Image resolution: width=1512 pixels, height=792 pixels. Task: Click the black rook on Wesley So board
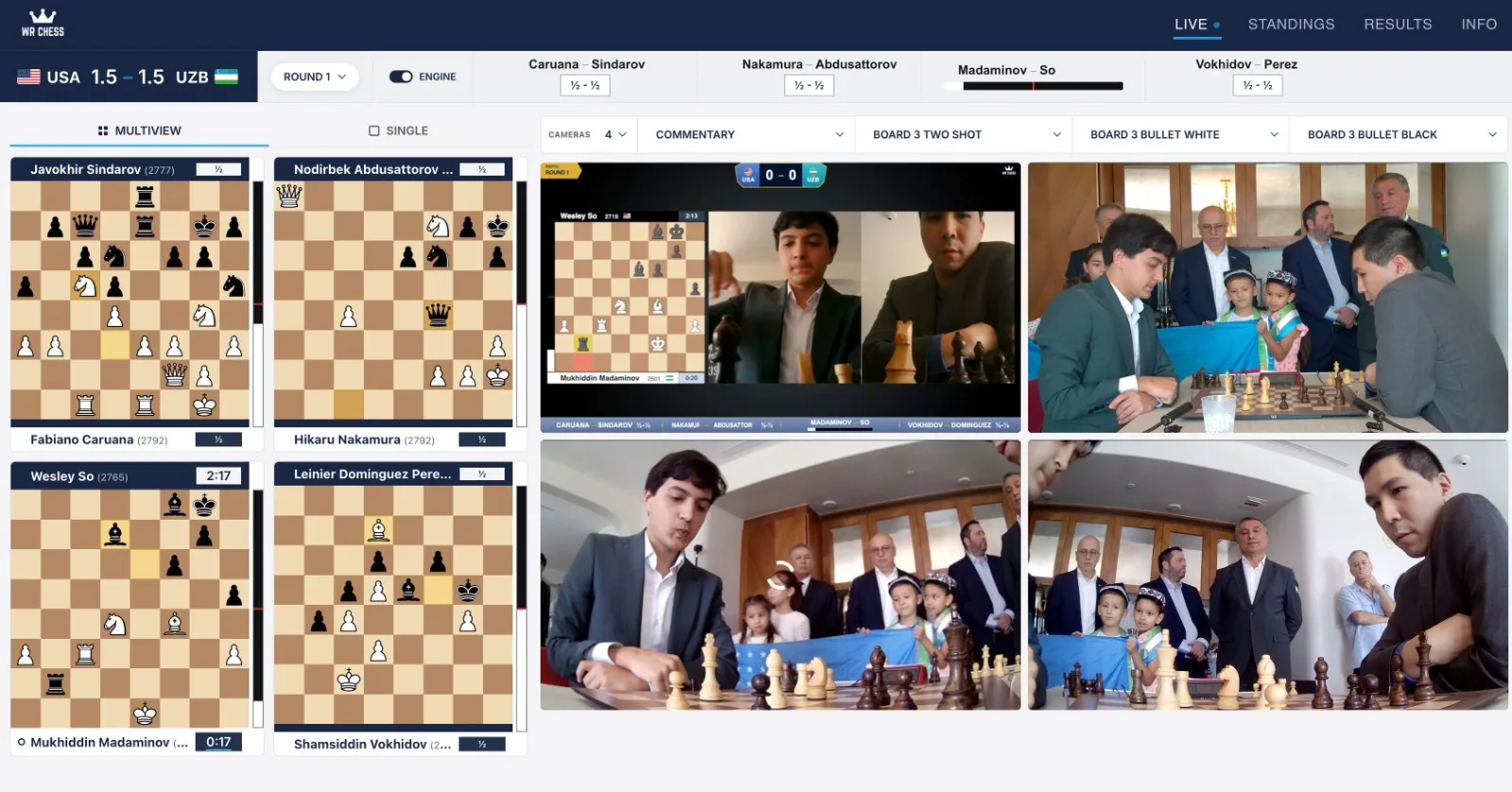pyautogui.click(x=56, y=683)
